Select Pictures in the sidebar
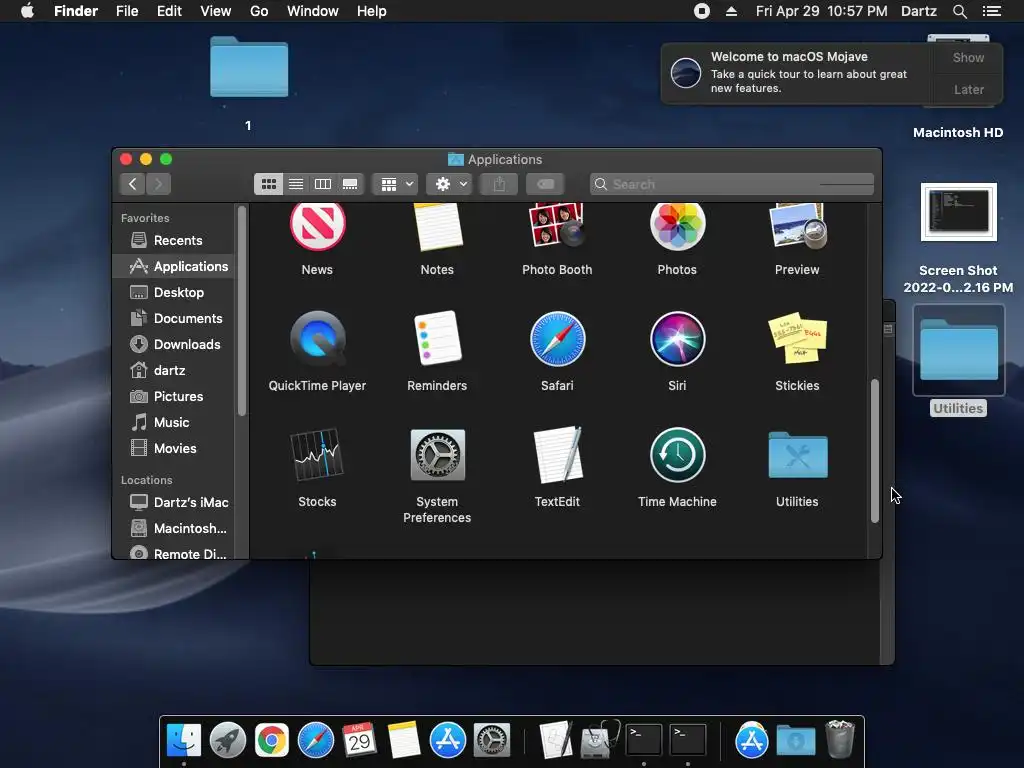The image size is (1024, 768). pyautogui.click(x=173, y=396)
